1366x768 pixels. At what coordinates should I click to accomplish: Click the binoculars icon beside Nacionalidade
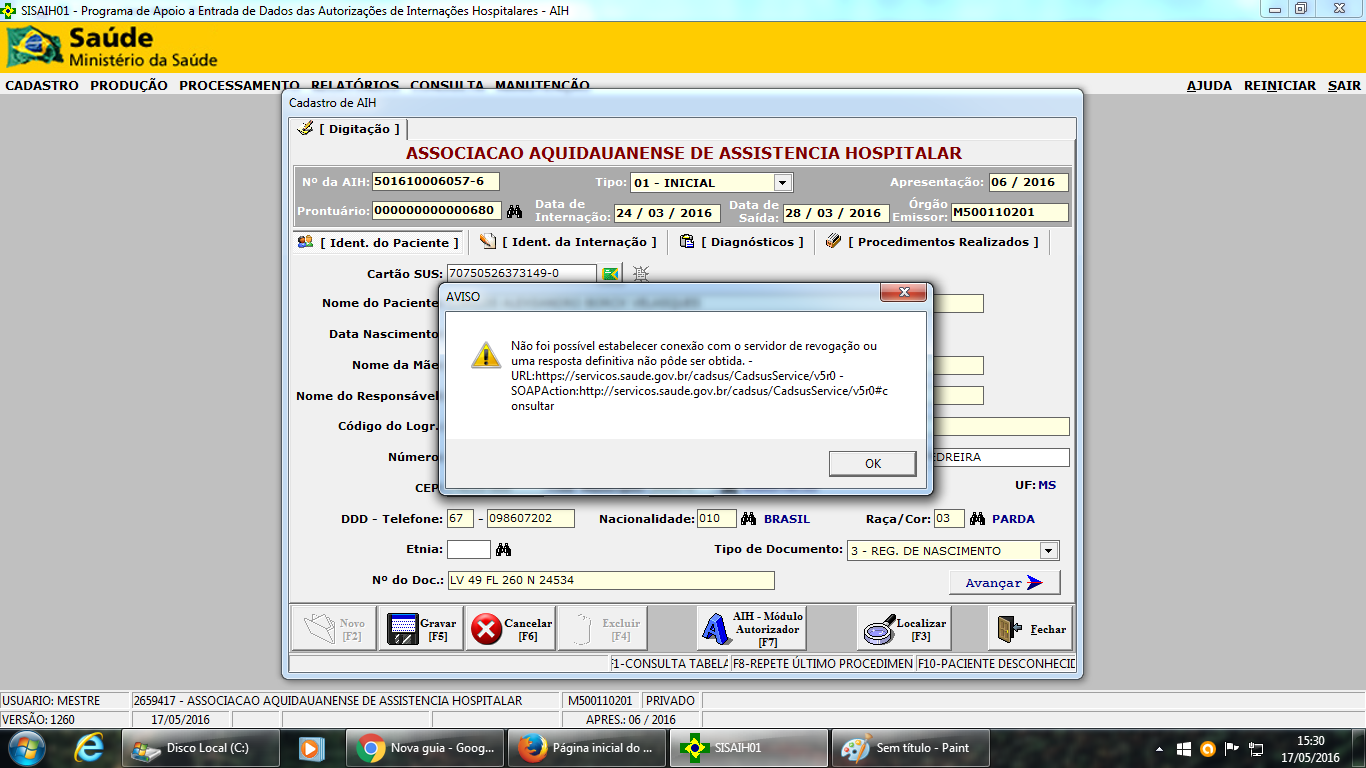pyautogui.click(x=749, y=519)
